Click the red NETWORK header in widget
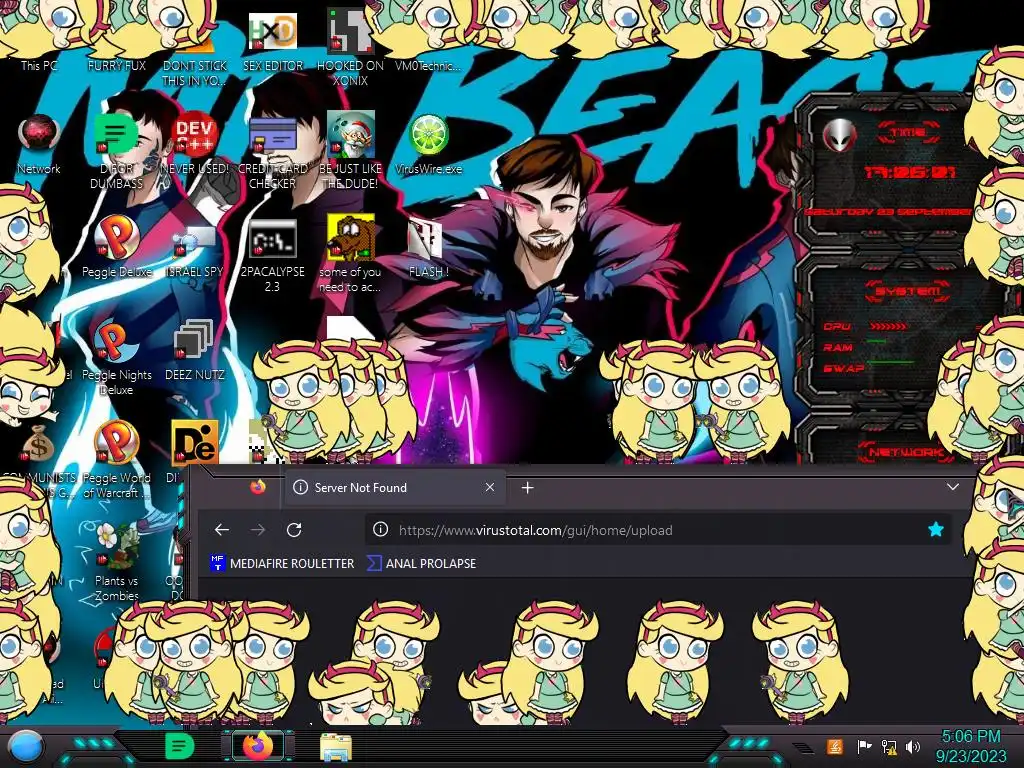The image size is (1024, 768). (x=906, y=452)
